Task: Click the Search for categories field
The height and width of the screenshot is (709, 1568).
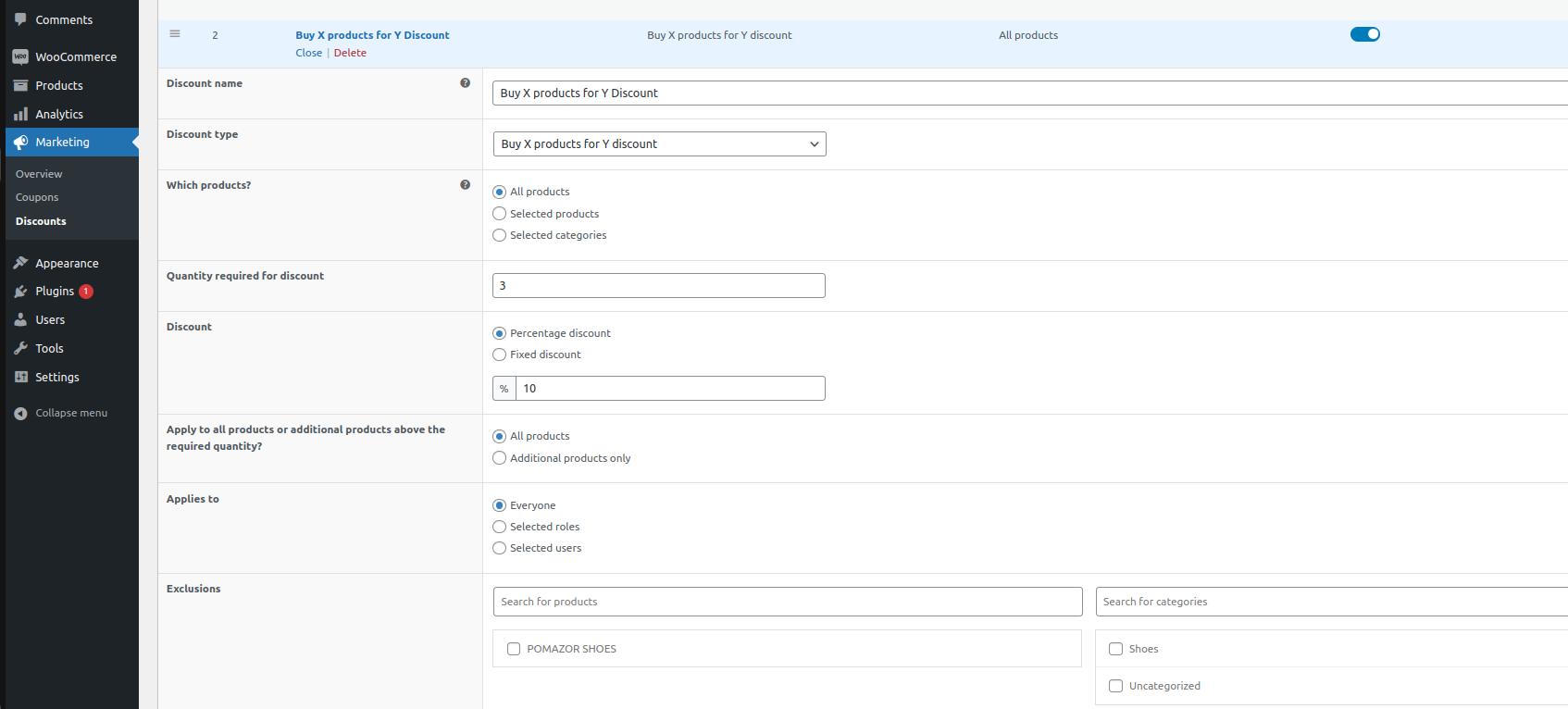Action: [x=1329, y=602]
